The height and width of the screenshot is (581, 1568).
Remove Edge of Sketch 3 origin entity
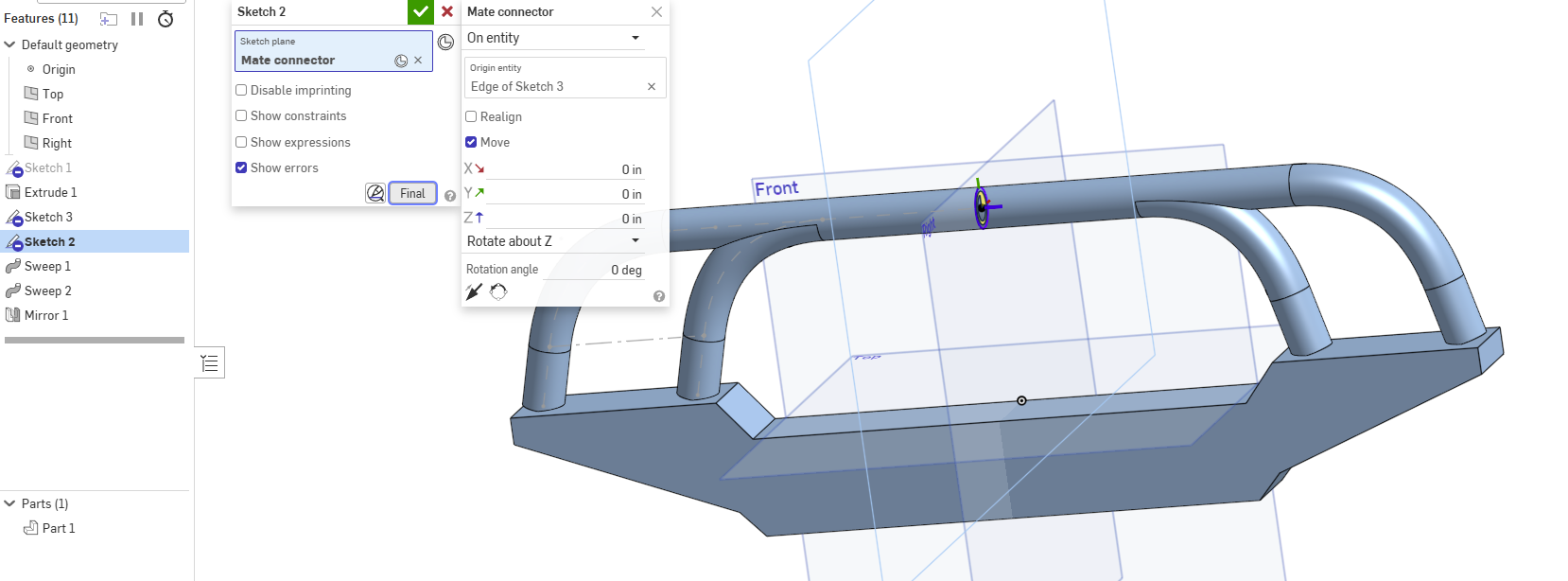coord(652,87)
